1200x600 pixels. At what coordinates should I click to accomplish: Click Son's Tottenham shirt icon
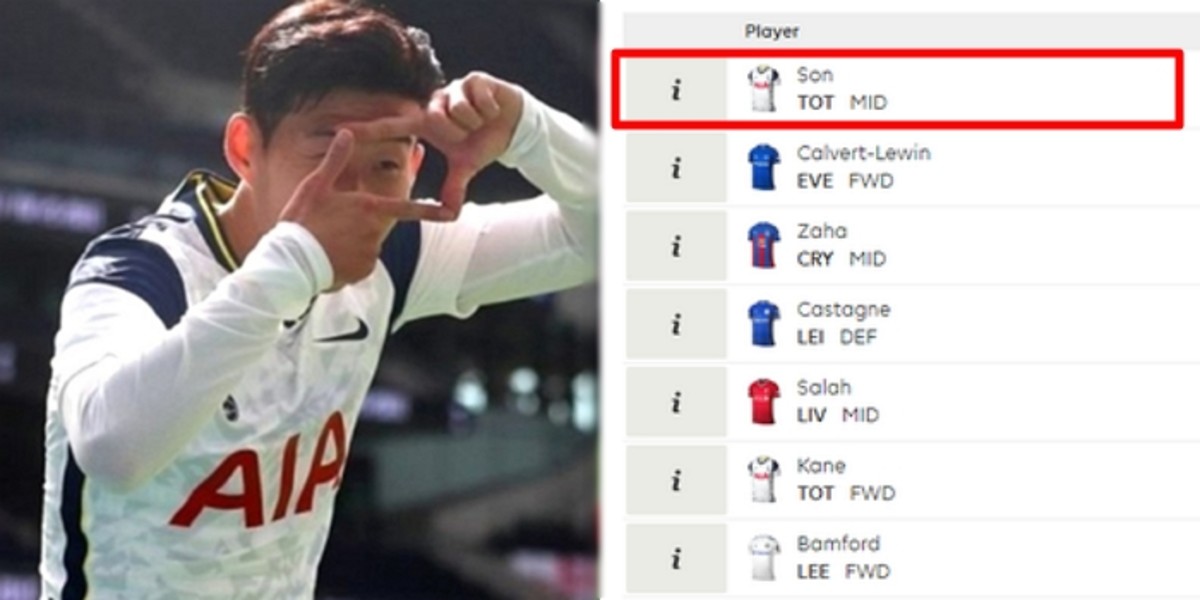pyautogui.click(x=764, y=89)
